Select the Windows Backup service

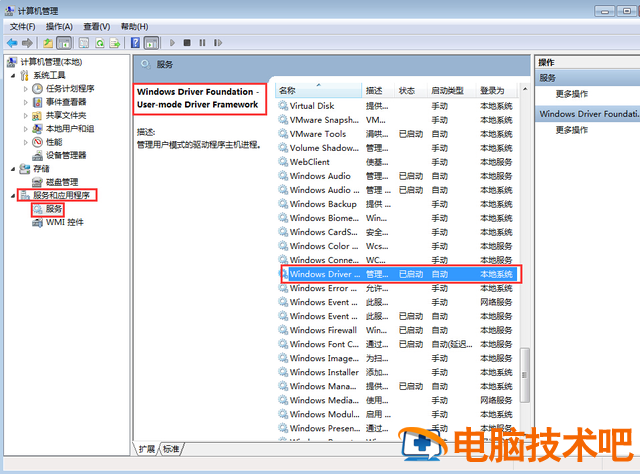pos(396,204)
